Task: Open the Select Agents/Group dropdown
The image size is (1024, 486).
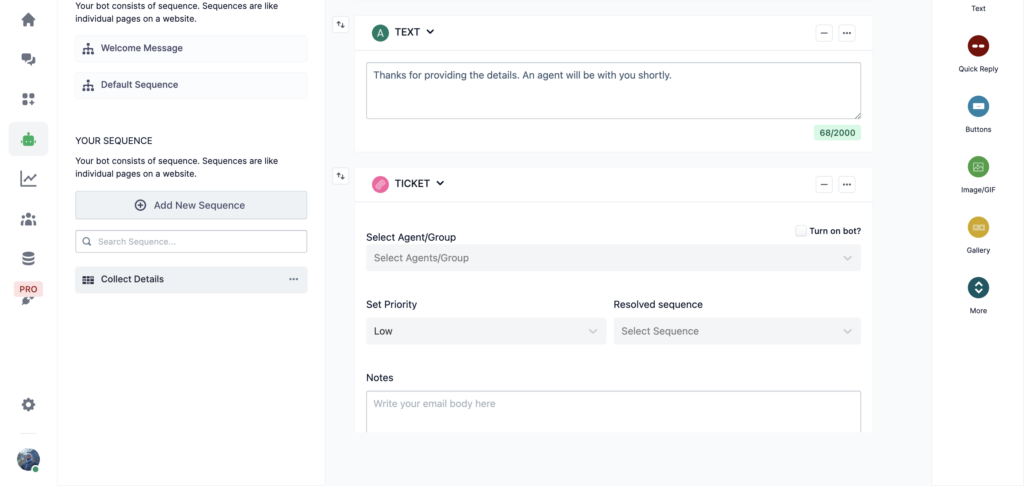Action: 613,258
